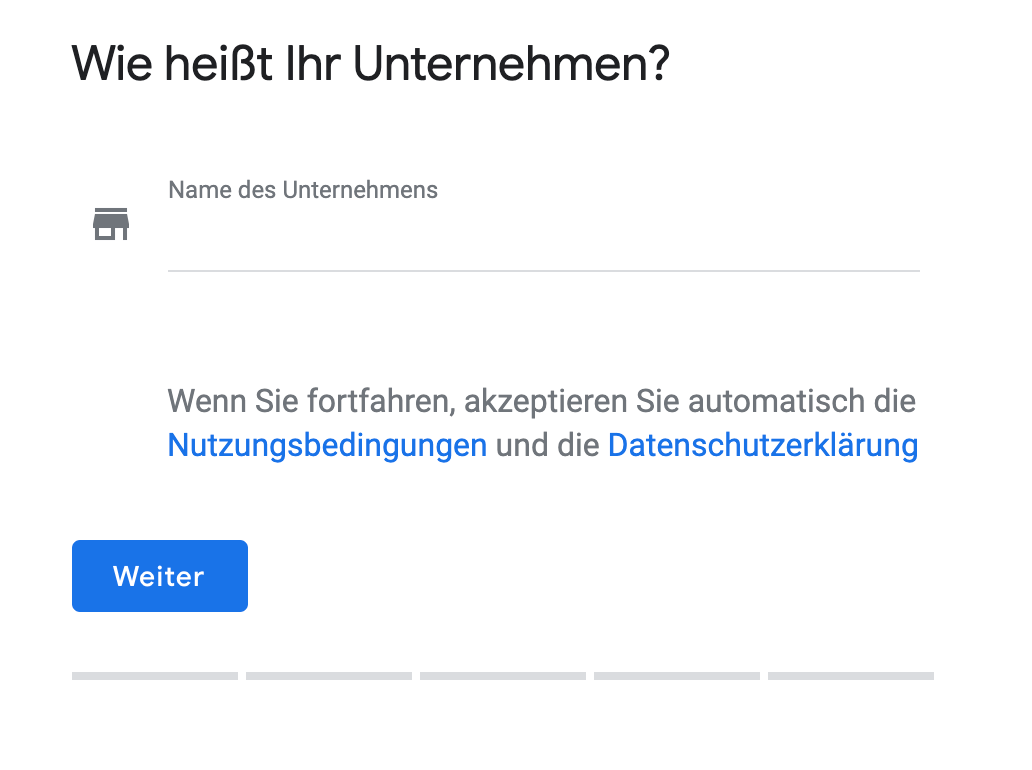
Task: Click the Weiter continue button
Action: [x=159, y=575]
